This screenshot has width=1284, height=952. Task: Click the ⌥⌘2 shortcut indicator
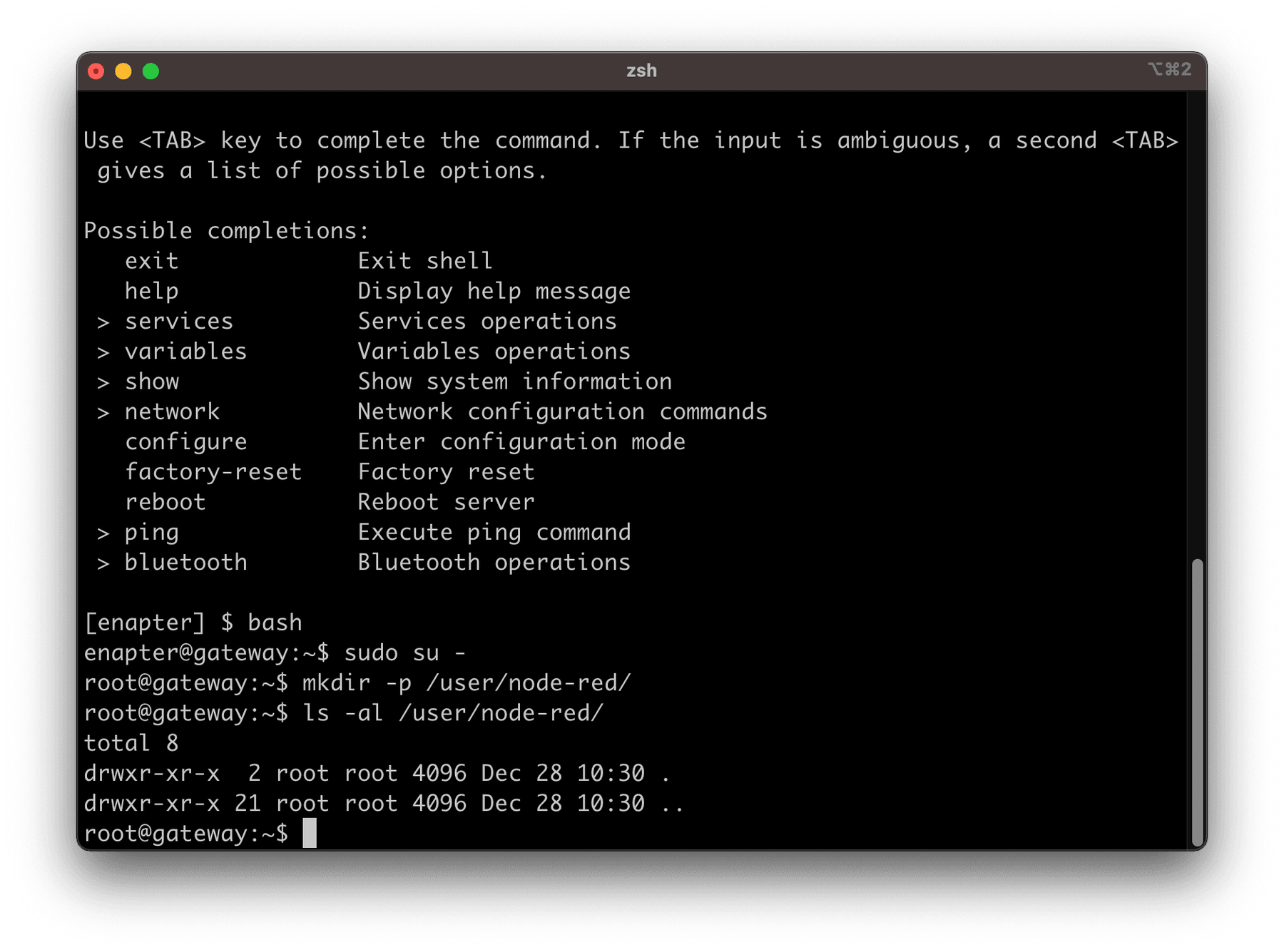coord(1171,71)
